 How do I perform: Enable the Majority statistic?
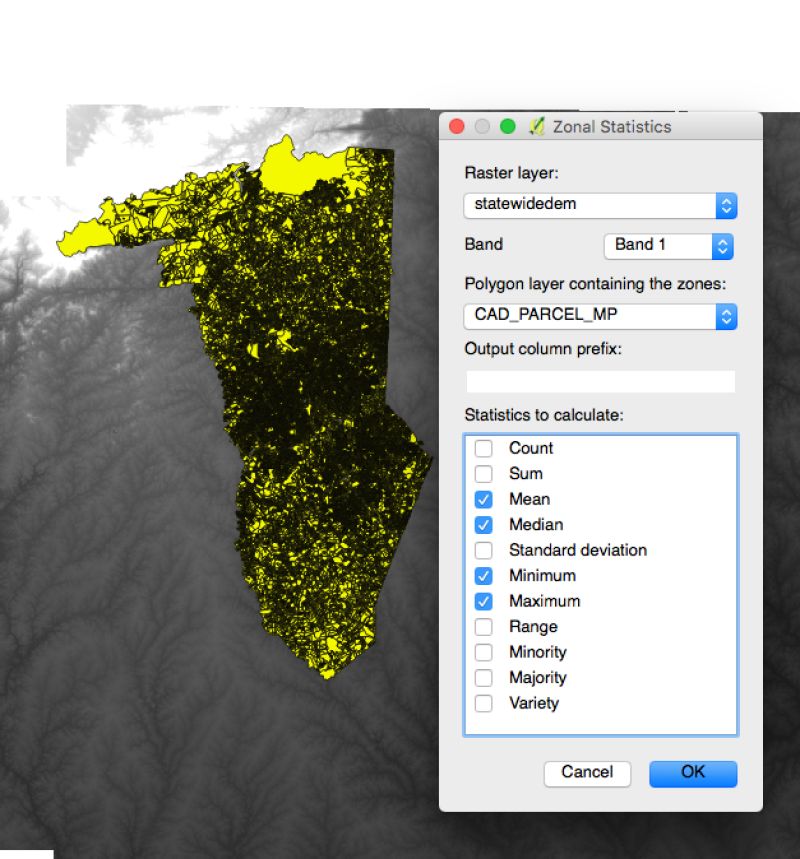pos(483,678)
